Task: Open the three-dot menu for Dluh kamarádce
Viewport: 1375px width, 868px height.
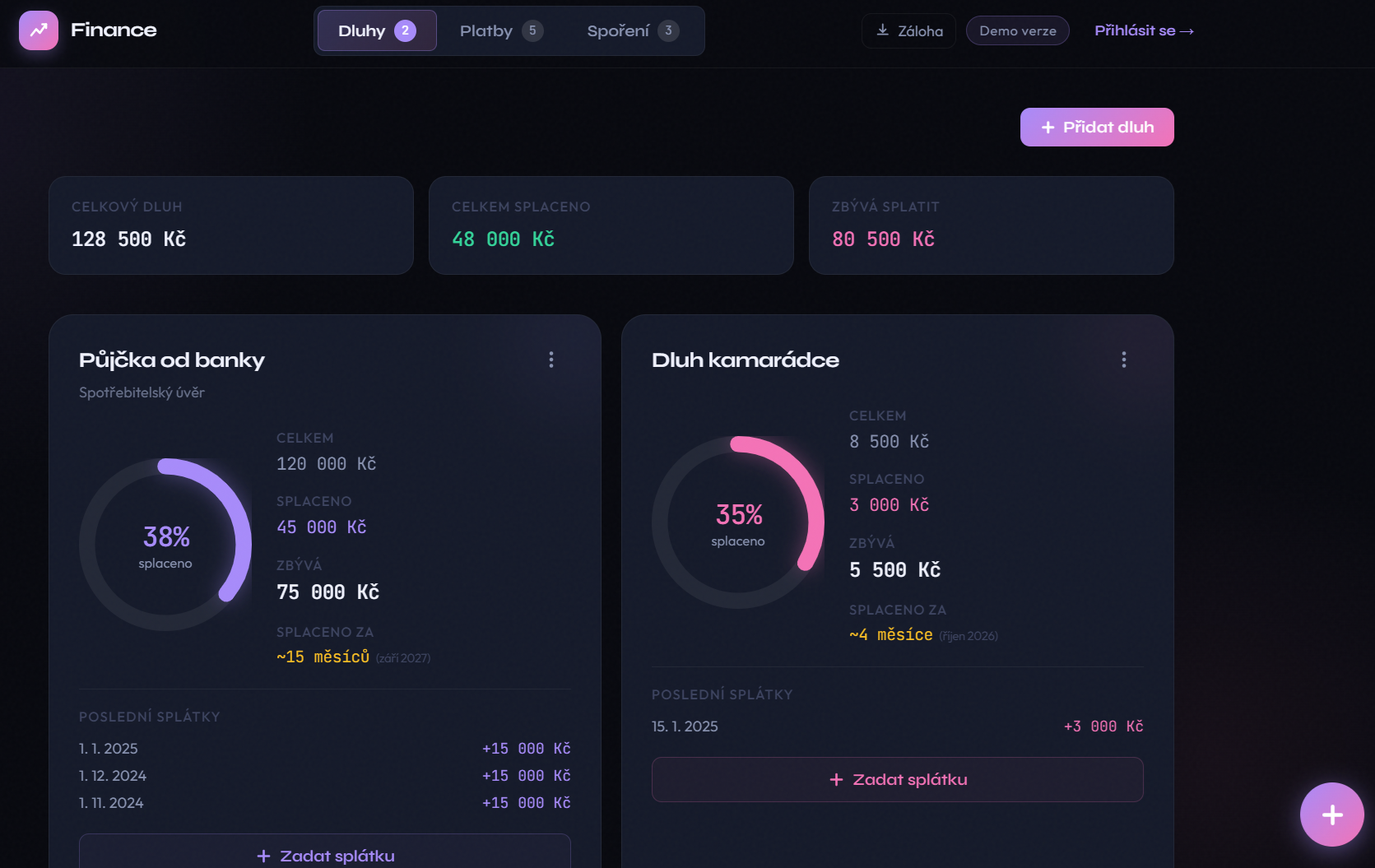Action: point(1124,360)
